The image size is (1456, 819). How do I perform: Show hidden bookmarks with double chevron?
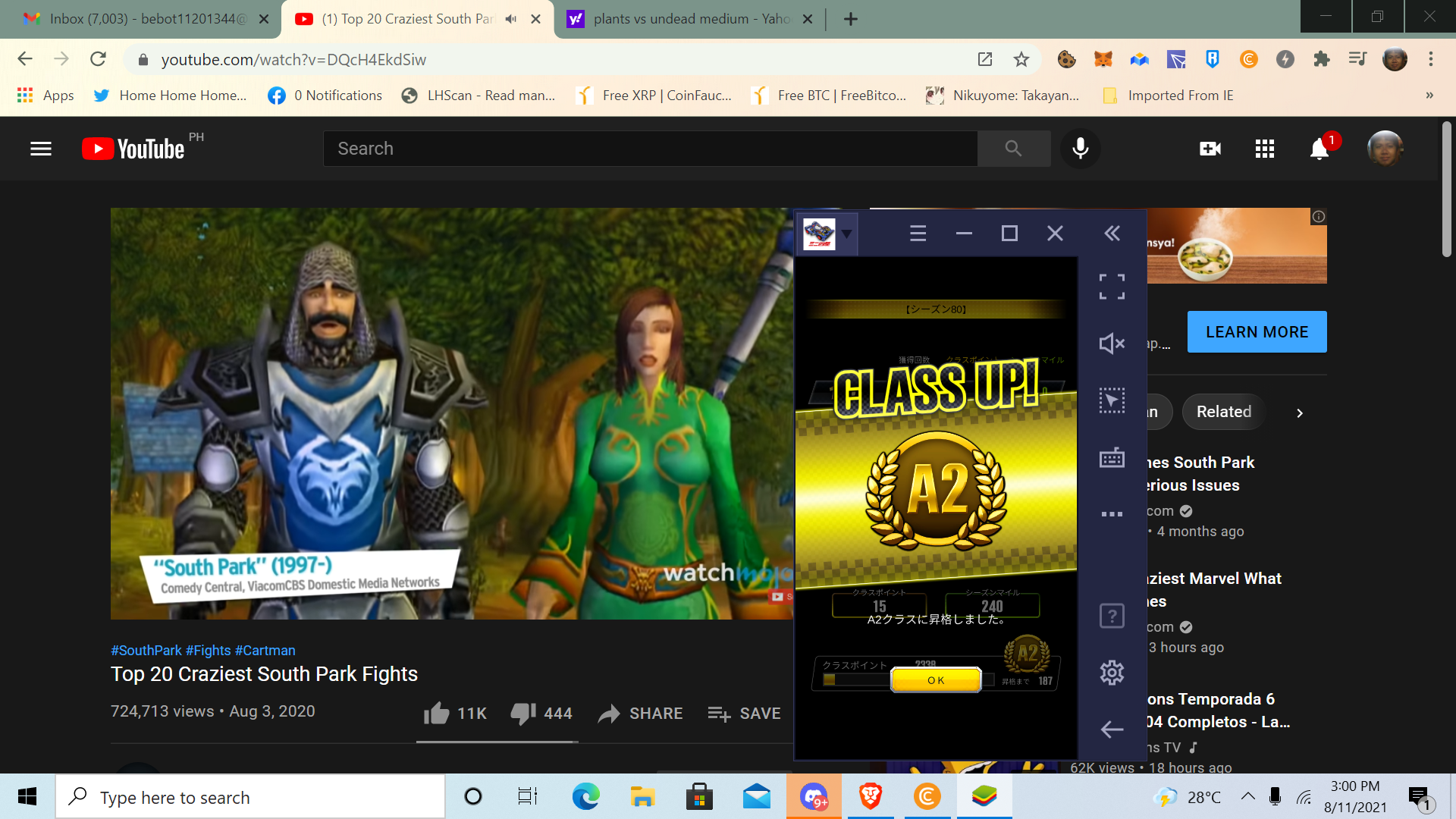coord(1429,96)
